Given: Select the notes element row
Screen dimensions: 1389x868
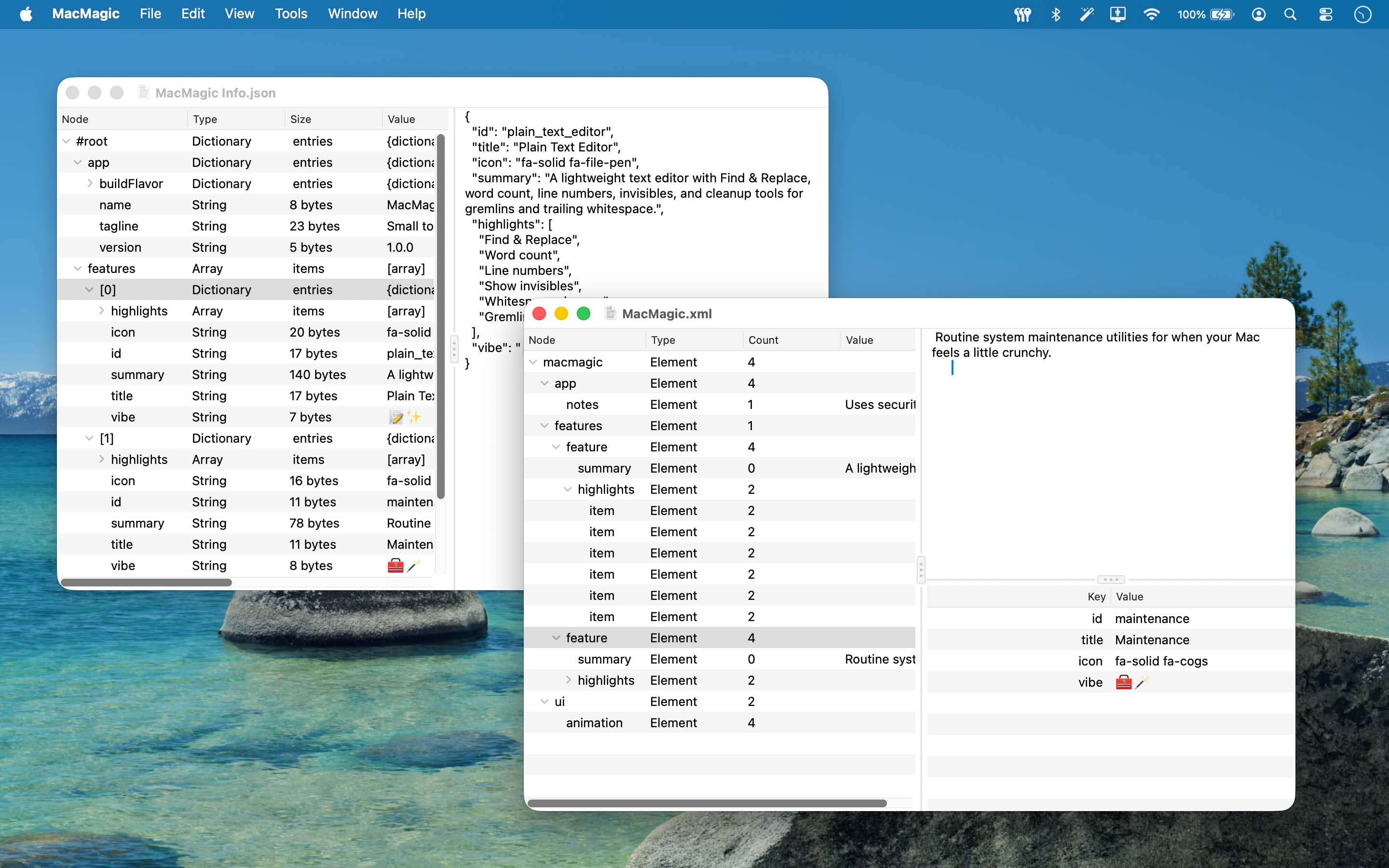Looking at the screenshot, I should 582,405.
